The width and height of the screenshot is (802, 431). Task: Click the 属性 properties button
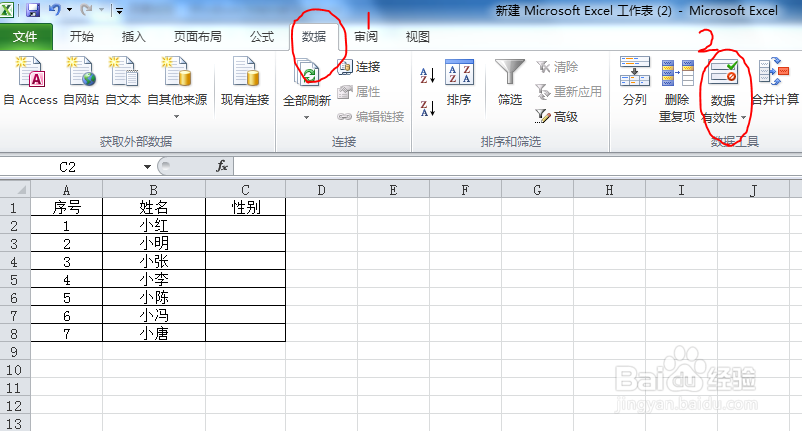[x=359, y=92]
